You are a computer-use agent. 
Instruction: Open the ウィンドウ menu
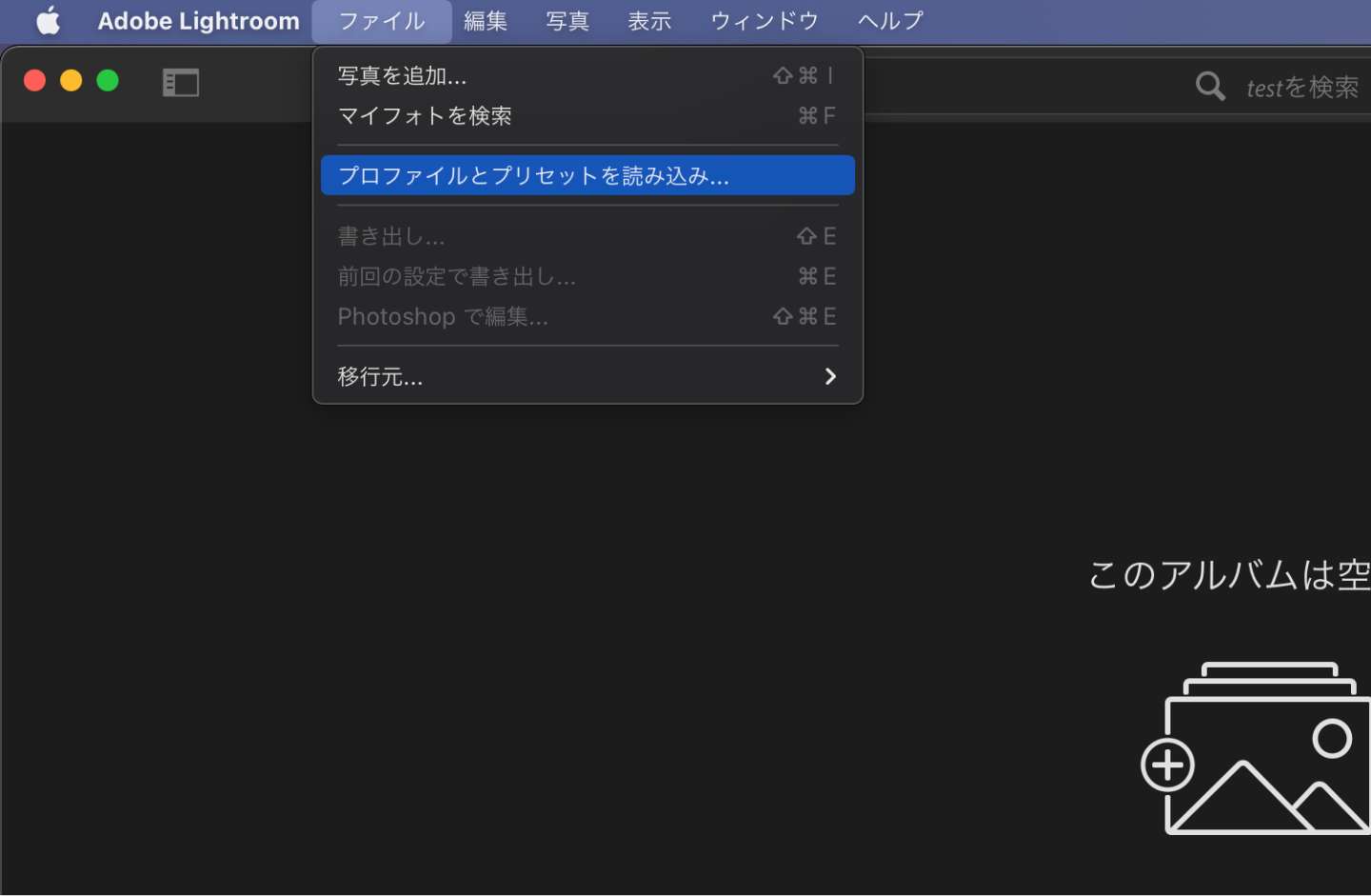(765, 21)
